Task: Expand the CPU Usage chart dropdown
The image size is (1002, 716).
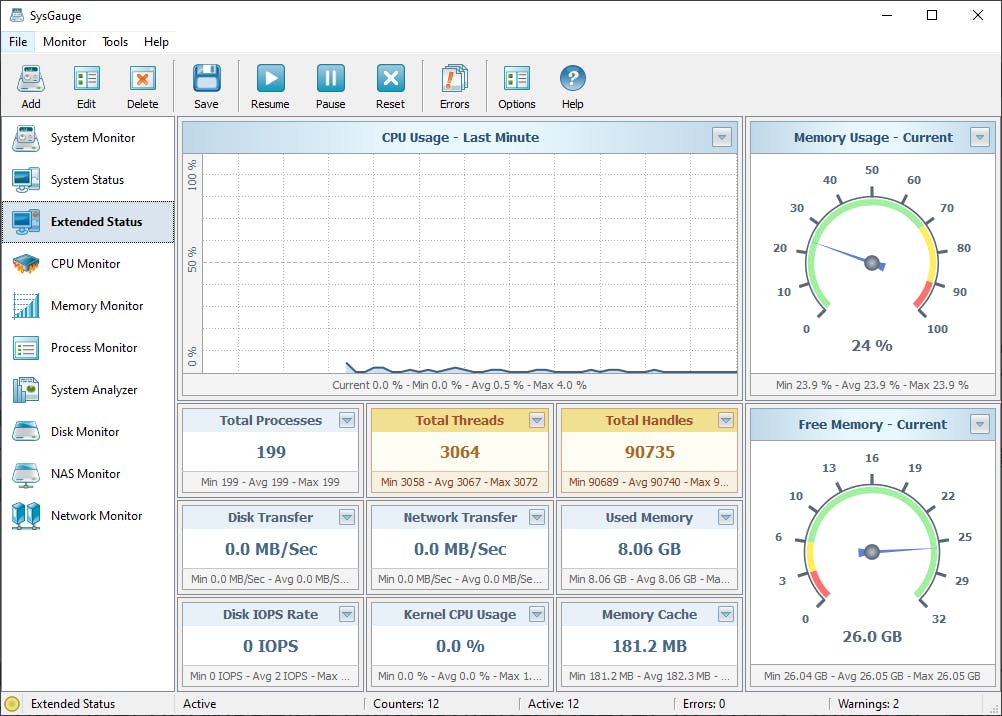Action: [722, 138]
